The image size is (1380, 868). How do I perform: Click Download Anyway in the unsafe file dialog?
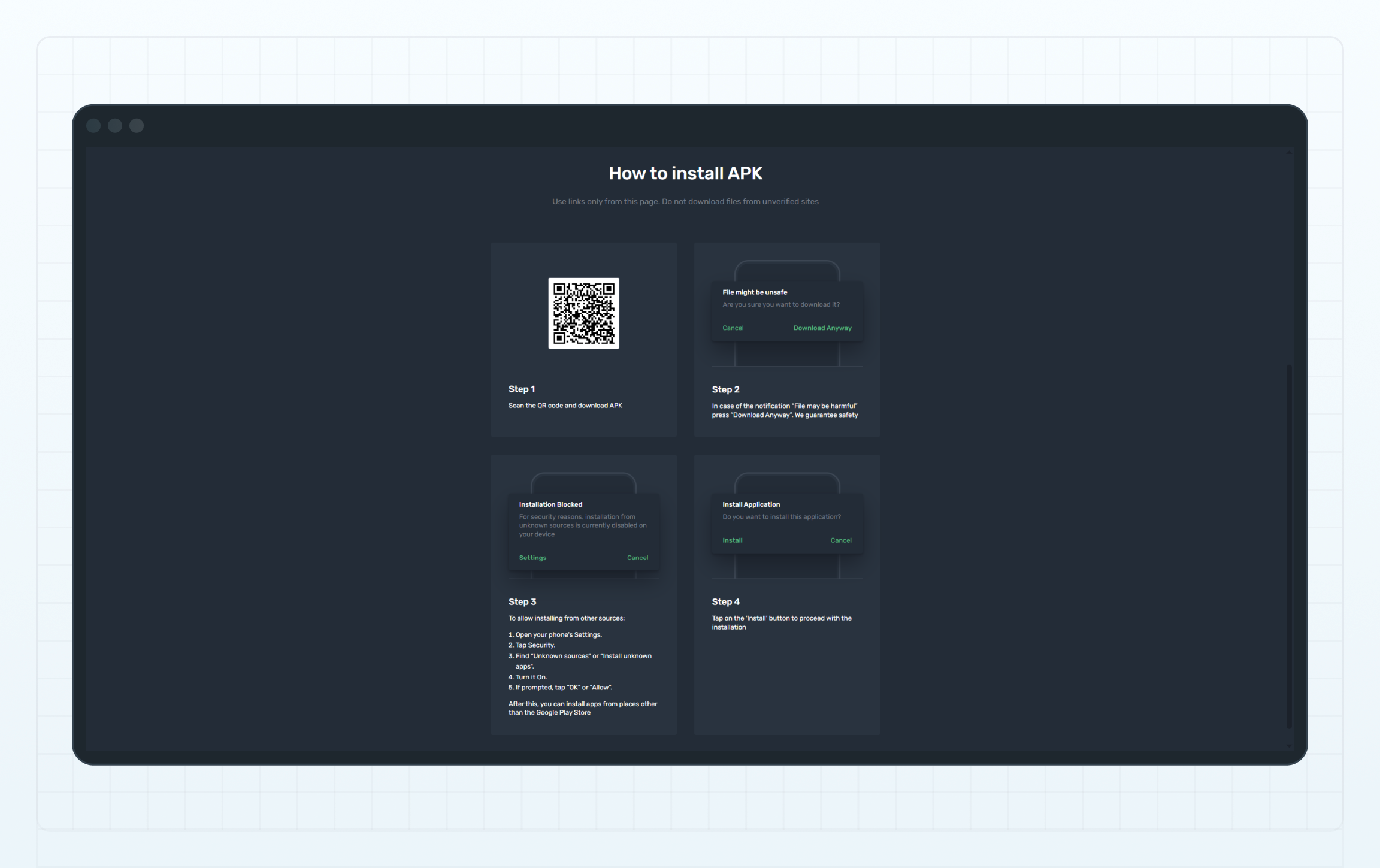[822, 328]
